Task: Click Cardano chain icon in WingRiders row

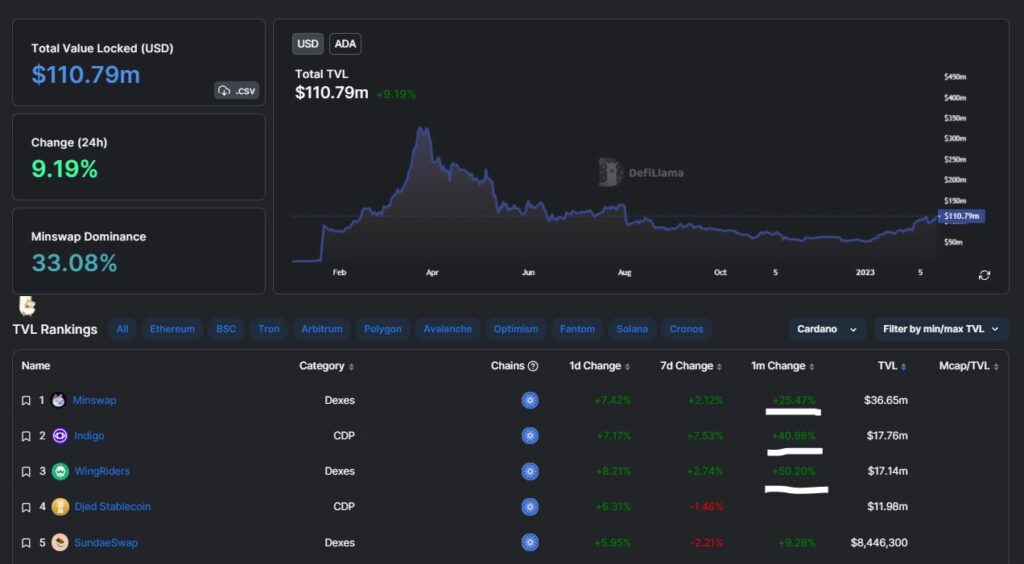Action: (530, 471)
